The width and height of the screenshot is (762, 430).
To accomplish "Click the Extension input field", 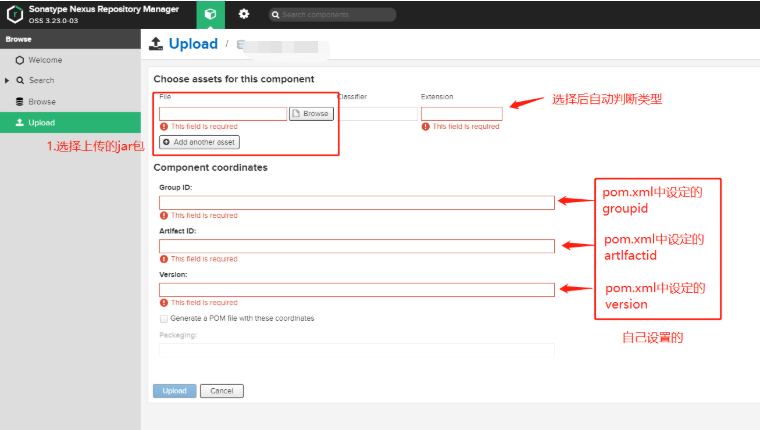I will pos(462,114).
